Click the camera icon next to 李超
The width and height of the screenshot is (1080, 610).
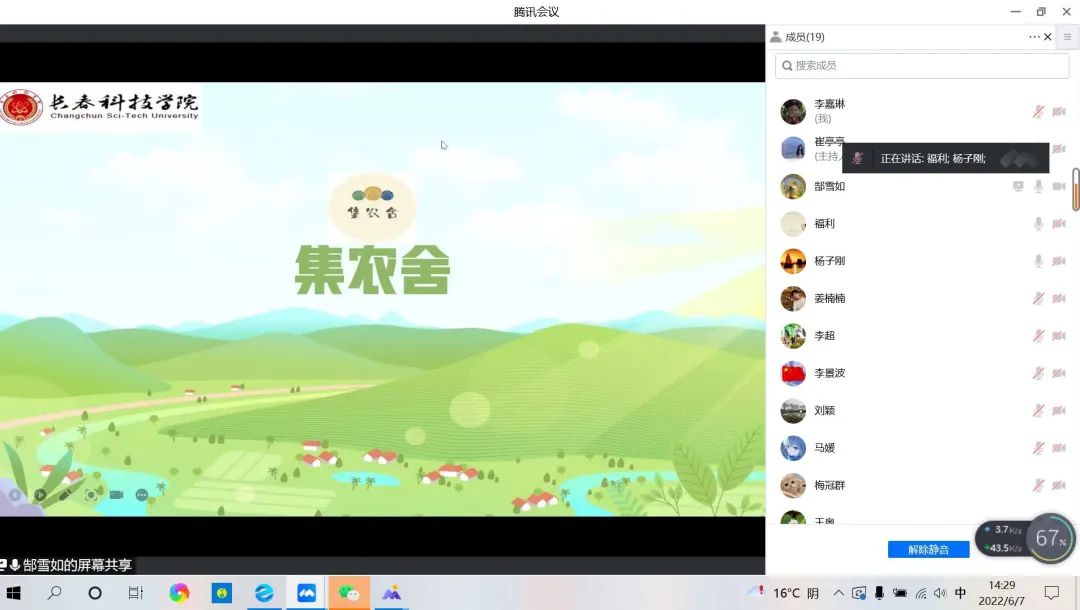(x=1059, y=336)
